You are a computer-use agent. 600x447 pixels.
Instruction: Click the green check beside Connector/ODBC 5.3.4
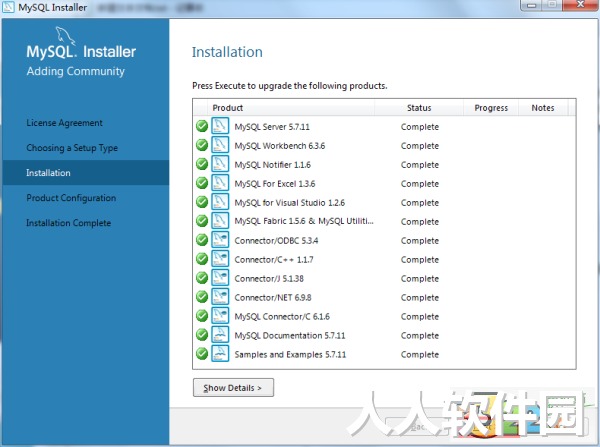point(202,240)
